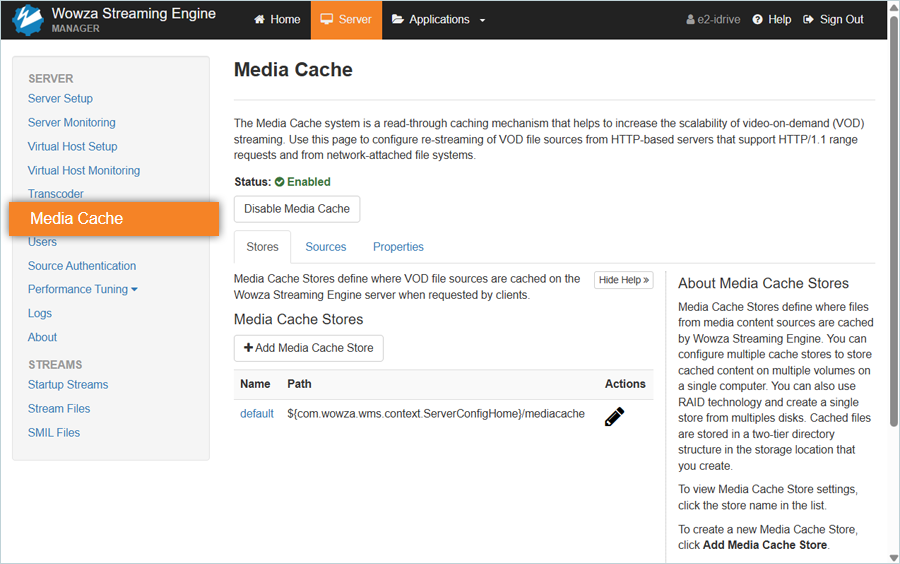Open Virtual Host Monitoring link
This screenshot has height=564, width=900.
[84, 170]
